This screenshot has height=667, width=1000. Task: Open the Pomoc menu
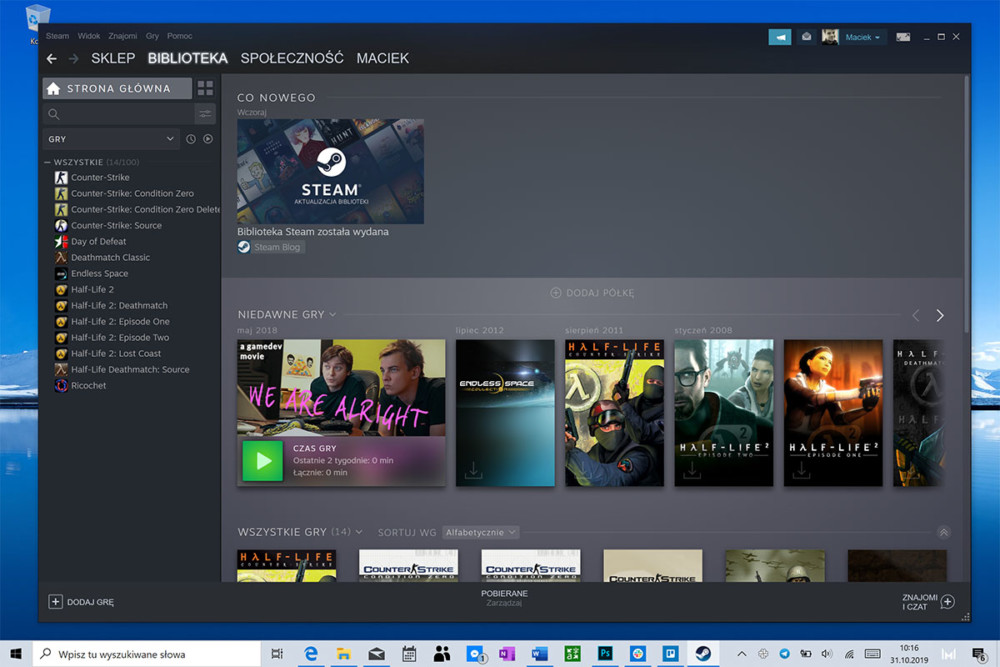(179, 36)
